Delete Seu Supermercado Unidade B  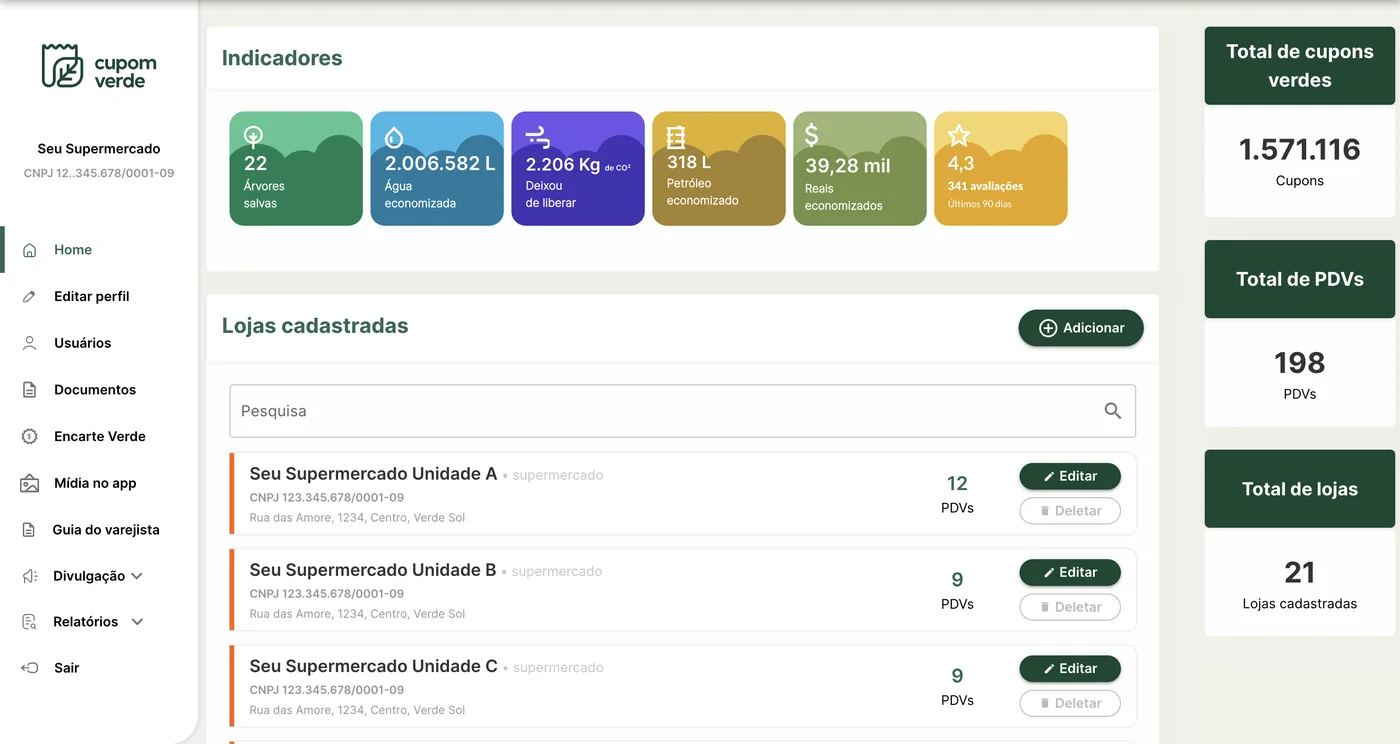click(1070, 607)
